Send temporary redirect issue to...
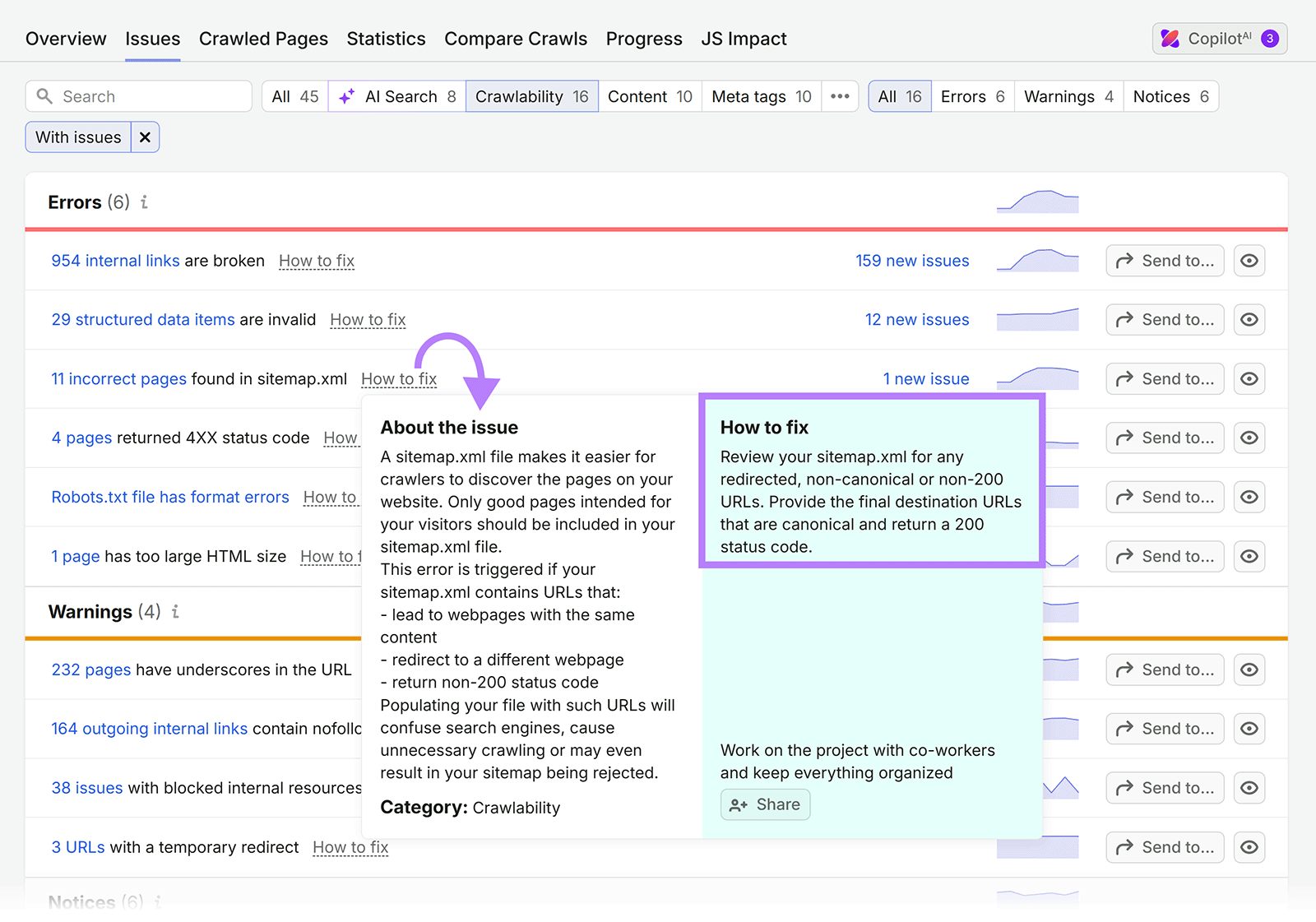 pyautogui.click(x=1165, y=848)
